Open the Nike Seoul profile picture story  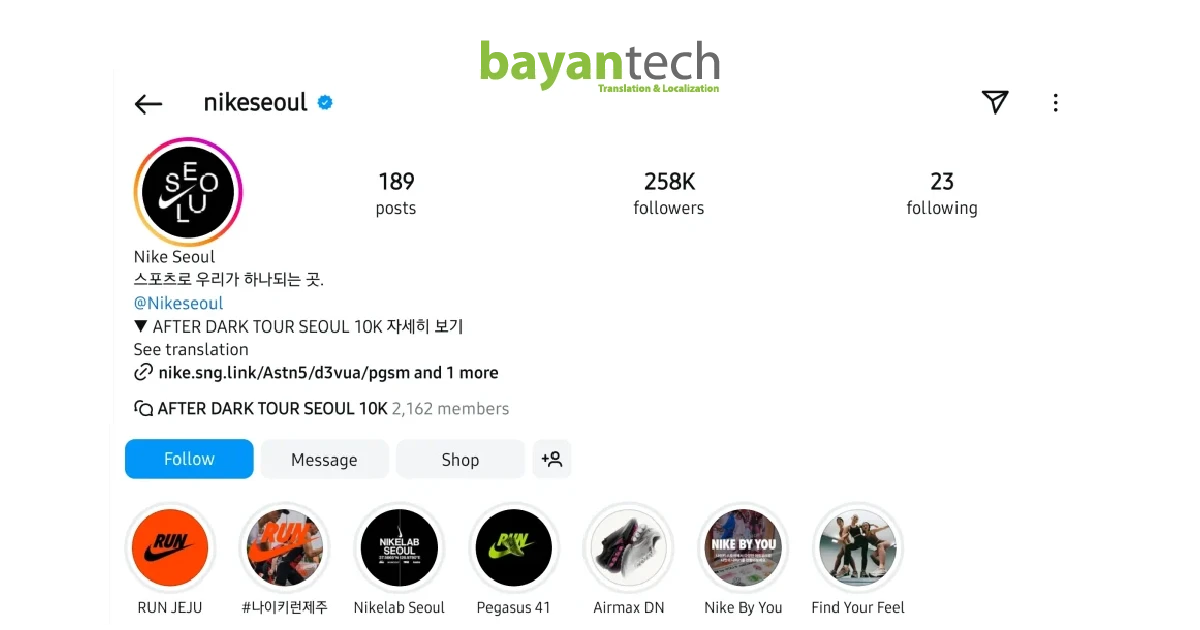(x=188, y=192)
